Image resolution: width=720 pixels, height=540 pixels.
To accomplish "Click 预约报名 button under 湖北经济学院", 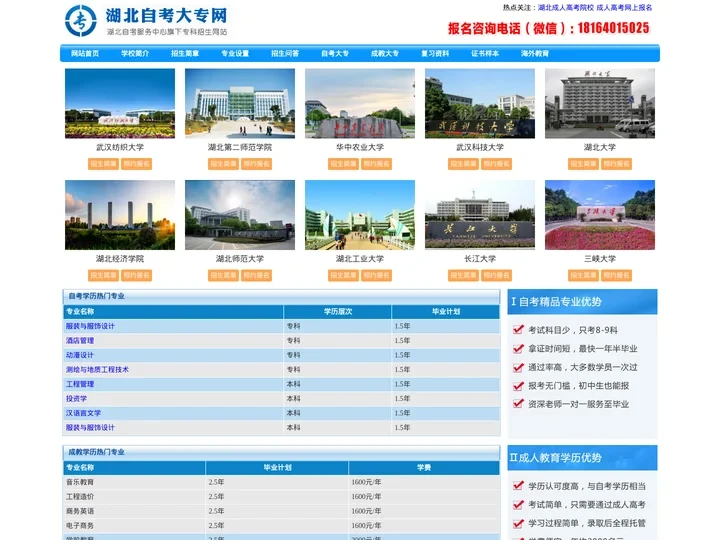I will pos(136,276).
